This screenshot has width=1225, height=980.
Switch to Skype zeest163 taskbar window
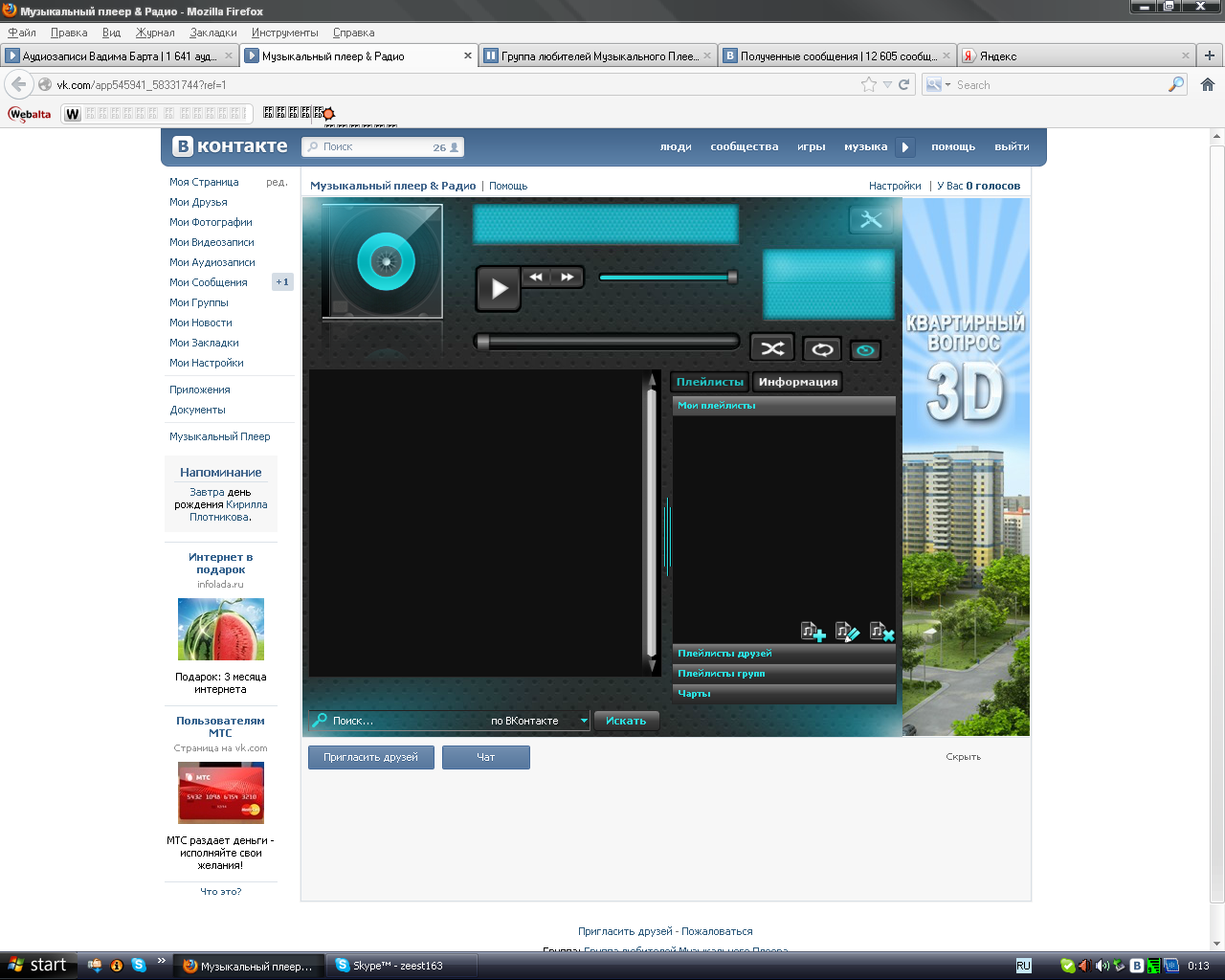[400, 966]
